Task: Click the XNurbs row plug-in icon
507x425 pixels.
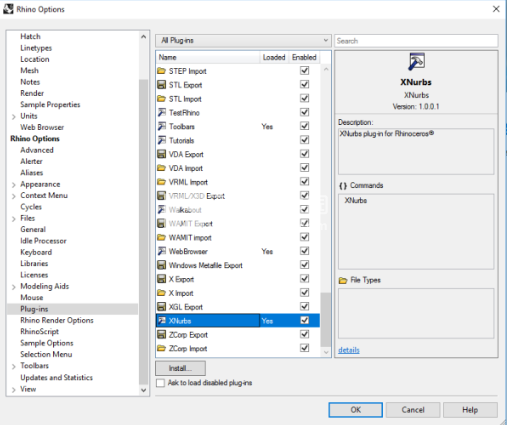Action: tap(161, 321)
